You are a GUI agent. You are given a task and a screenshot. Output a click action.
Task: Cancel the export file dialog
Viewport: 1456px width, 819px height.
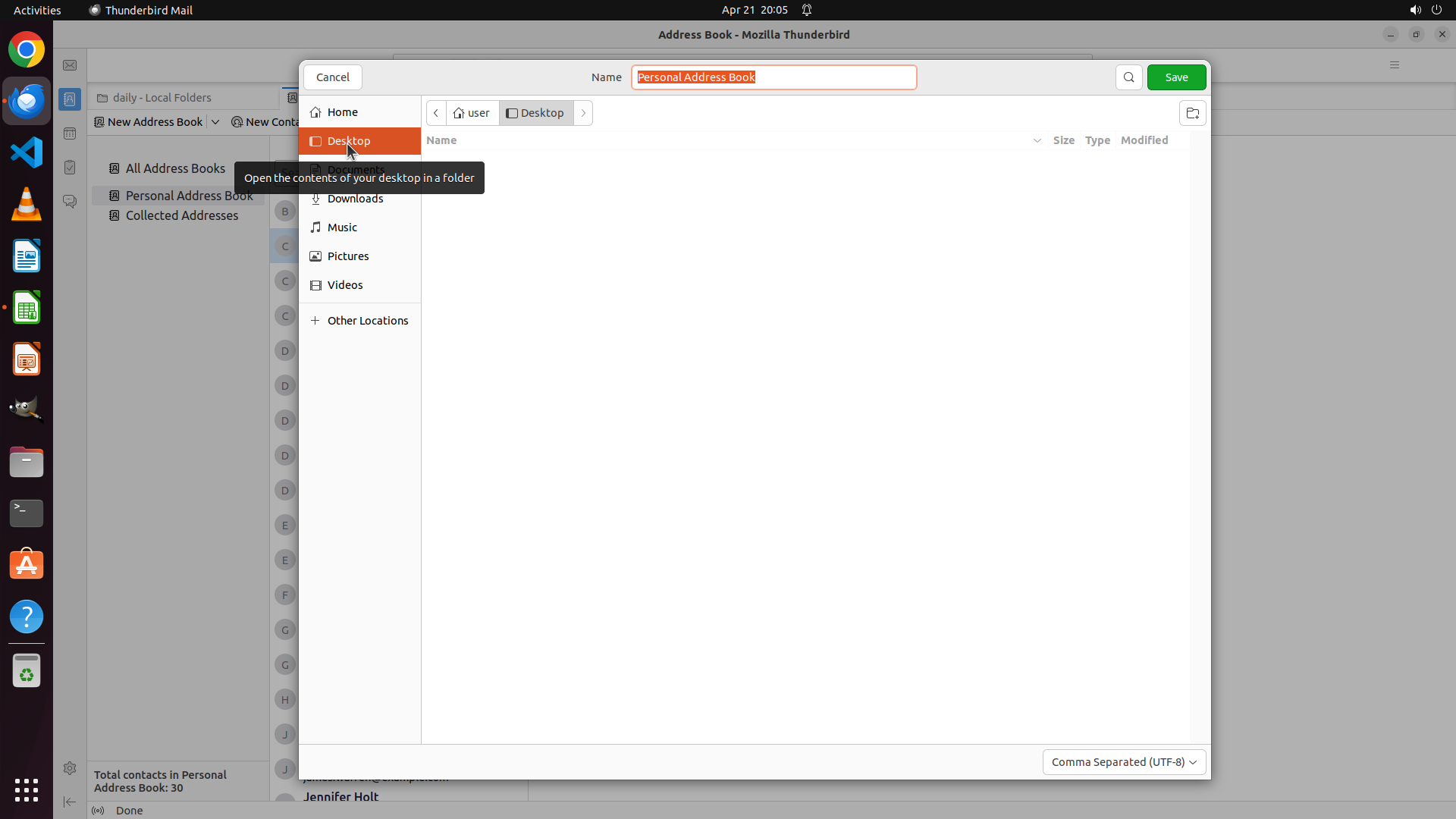[x=332, y=77]
